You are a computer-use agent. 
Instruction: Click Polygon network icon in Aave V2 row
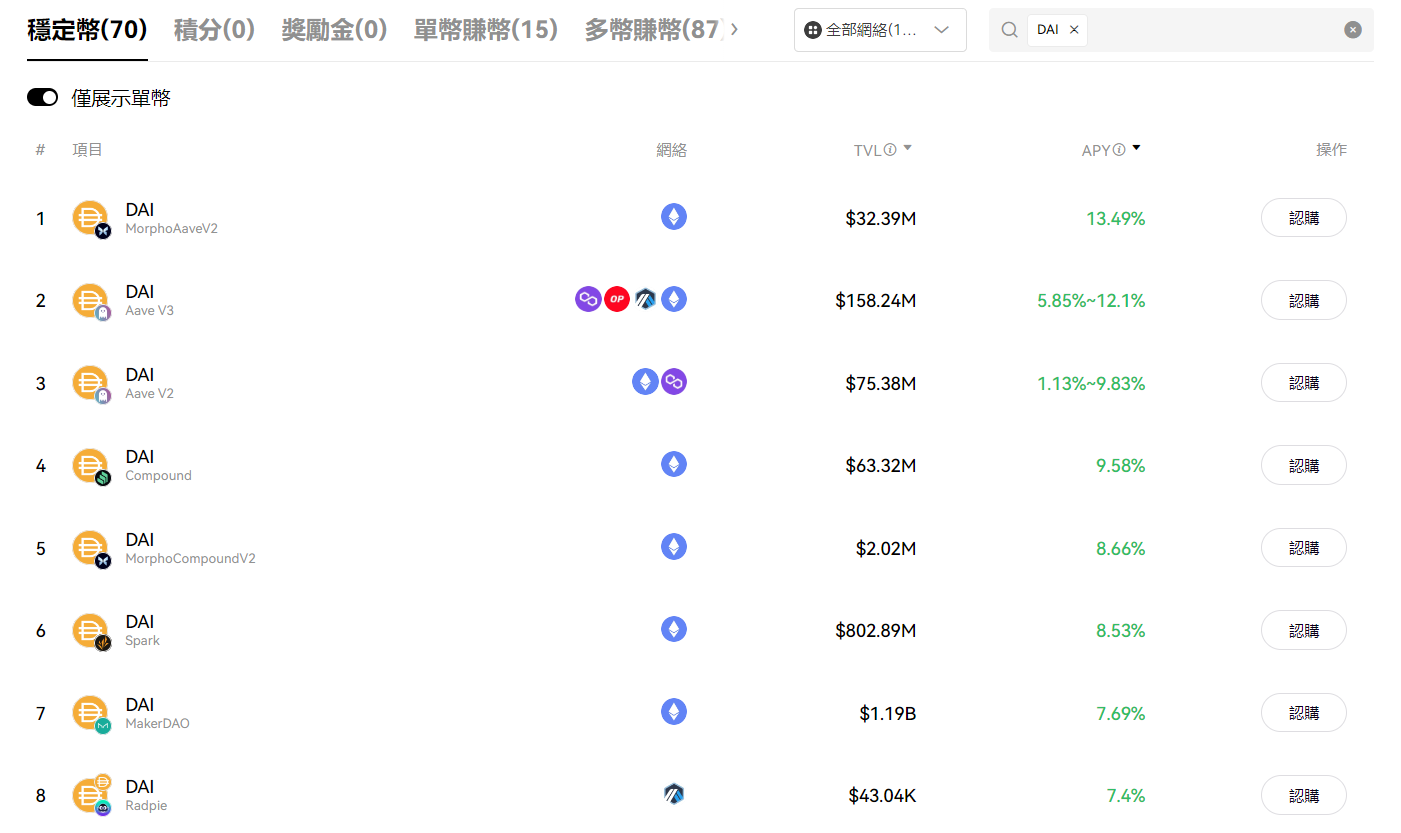click(674, 382)
